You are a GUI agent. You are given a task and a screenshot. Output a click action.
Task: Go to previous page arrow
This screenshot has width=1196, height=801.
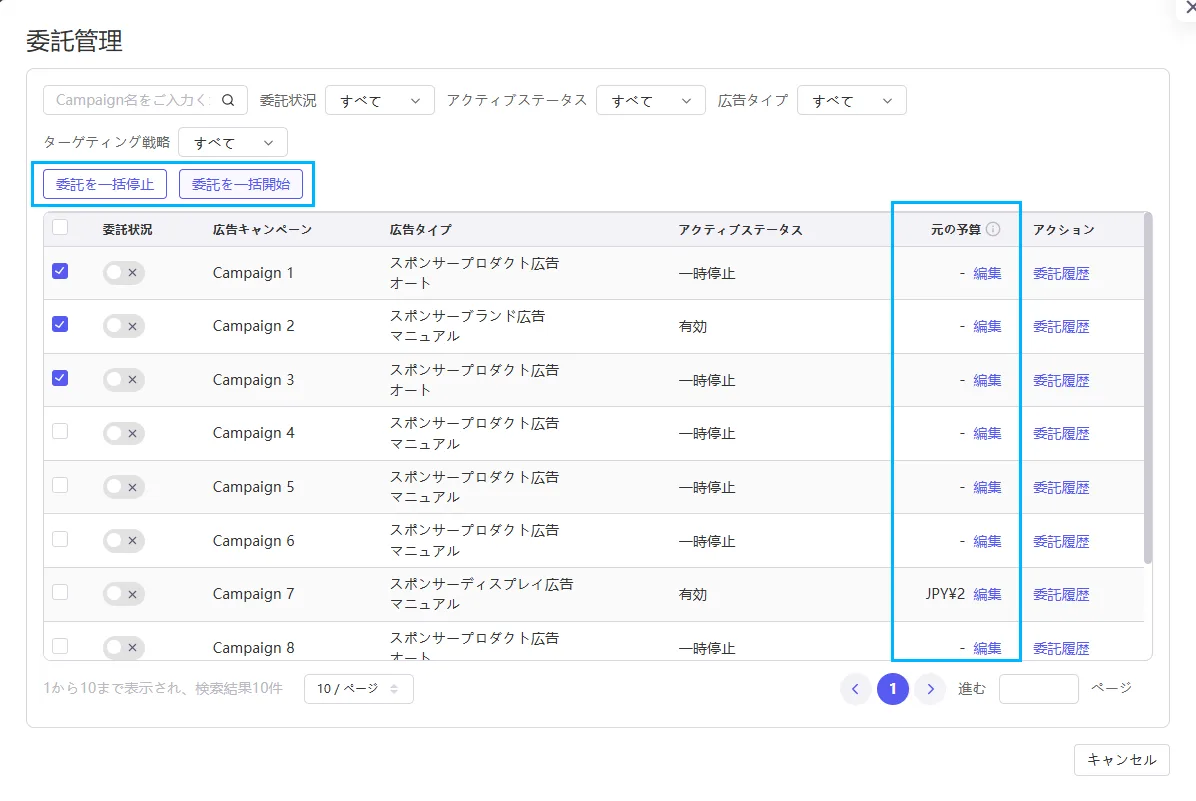[855, 689]
